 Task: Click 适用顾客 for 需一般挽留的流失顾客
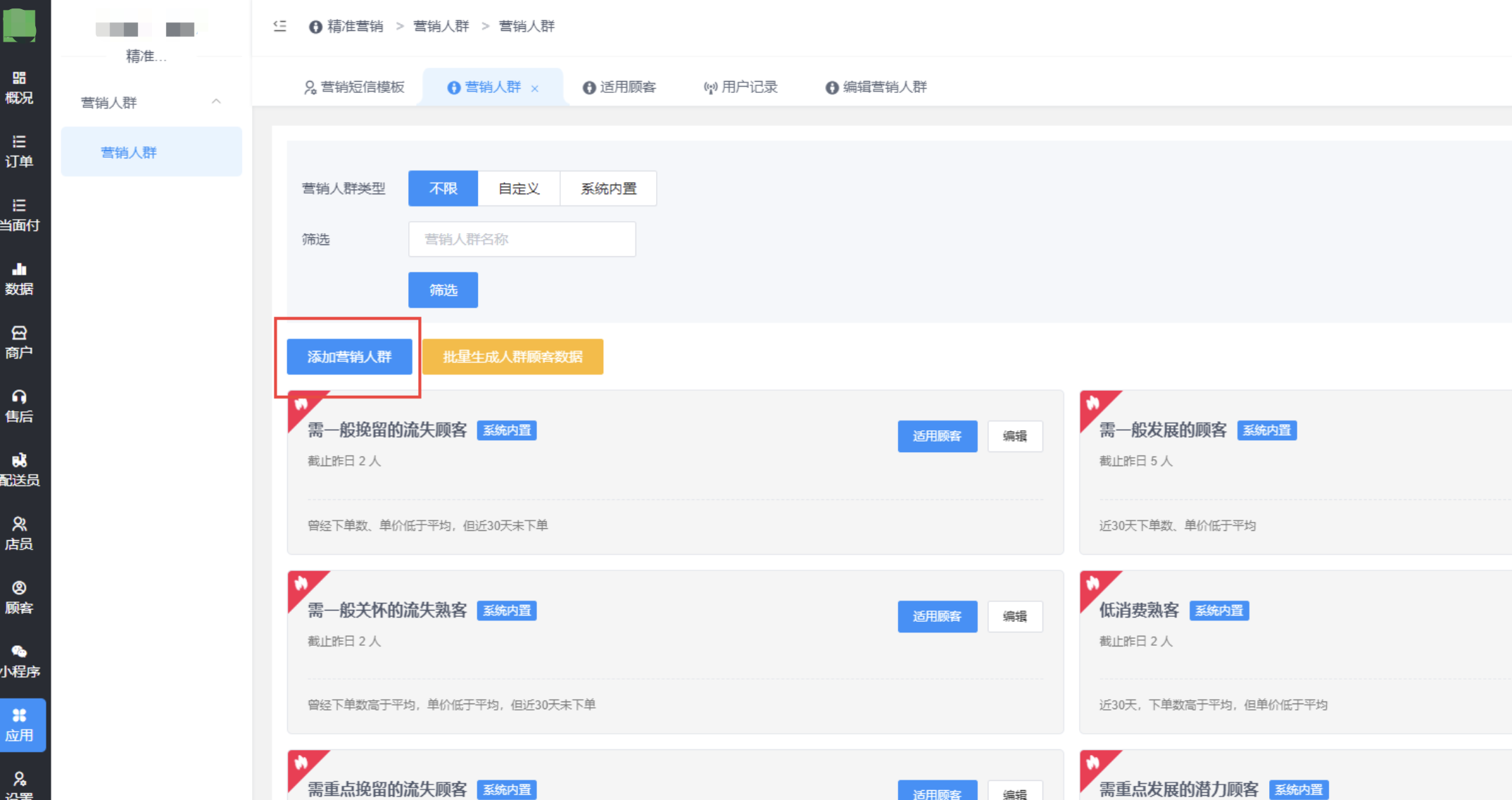(938, 436)
